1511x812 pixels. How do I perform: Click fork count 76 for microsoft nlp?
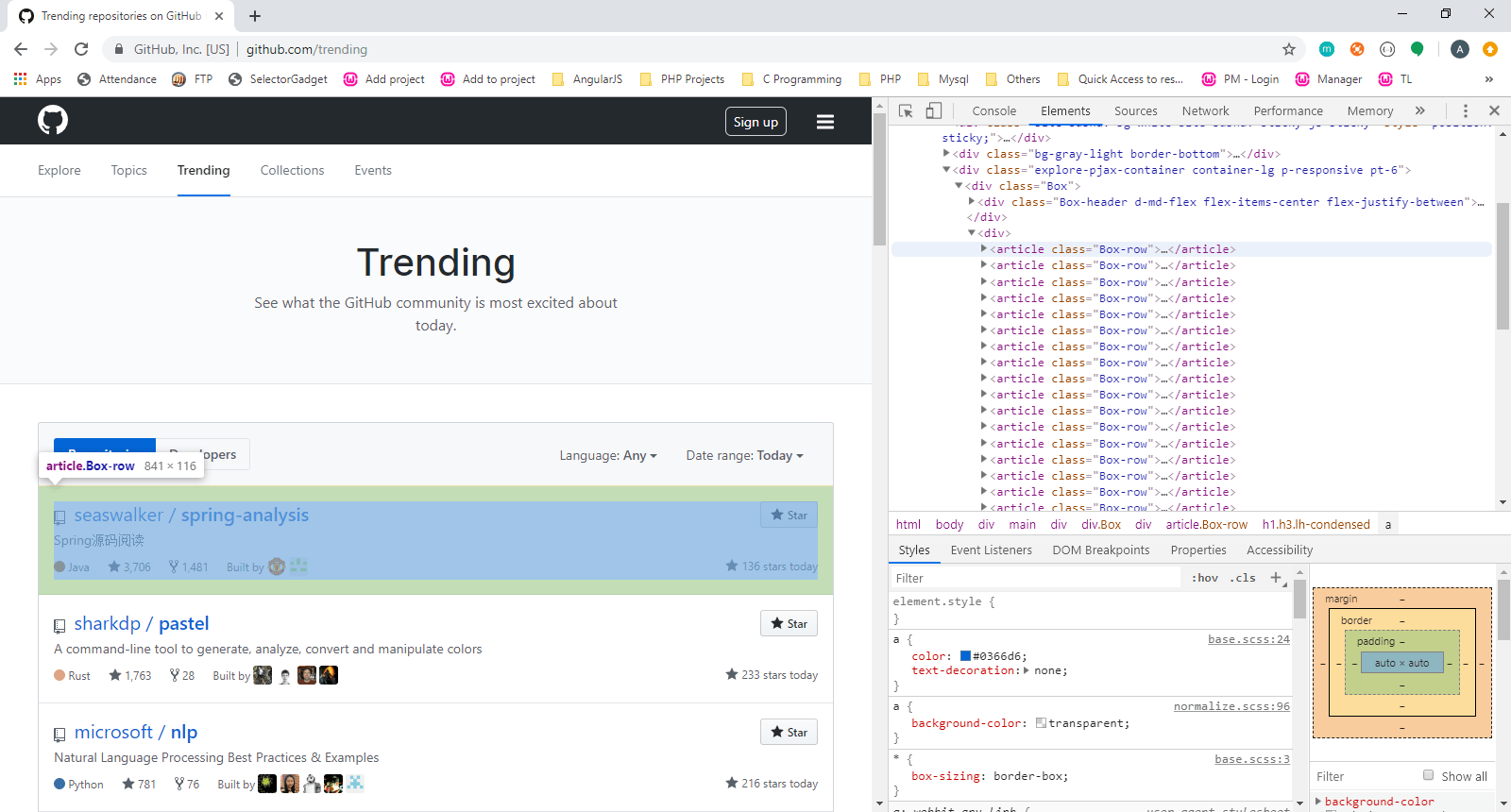[x=187, y=784]
